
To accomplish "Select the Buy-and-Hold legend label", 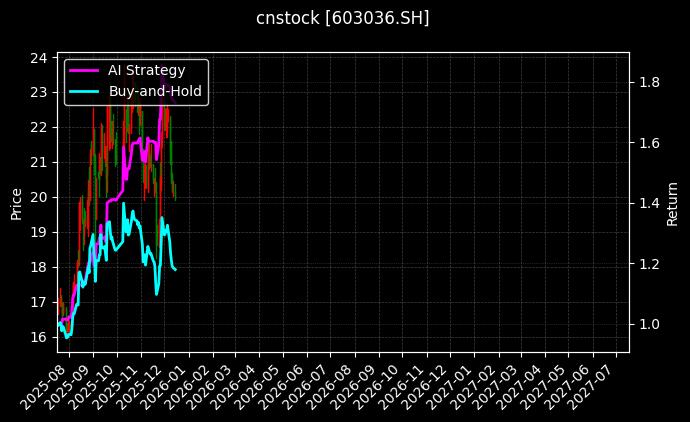I will pos(155,91).
